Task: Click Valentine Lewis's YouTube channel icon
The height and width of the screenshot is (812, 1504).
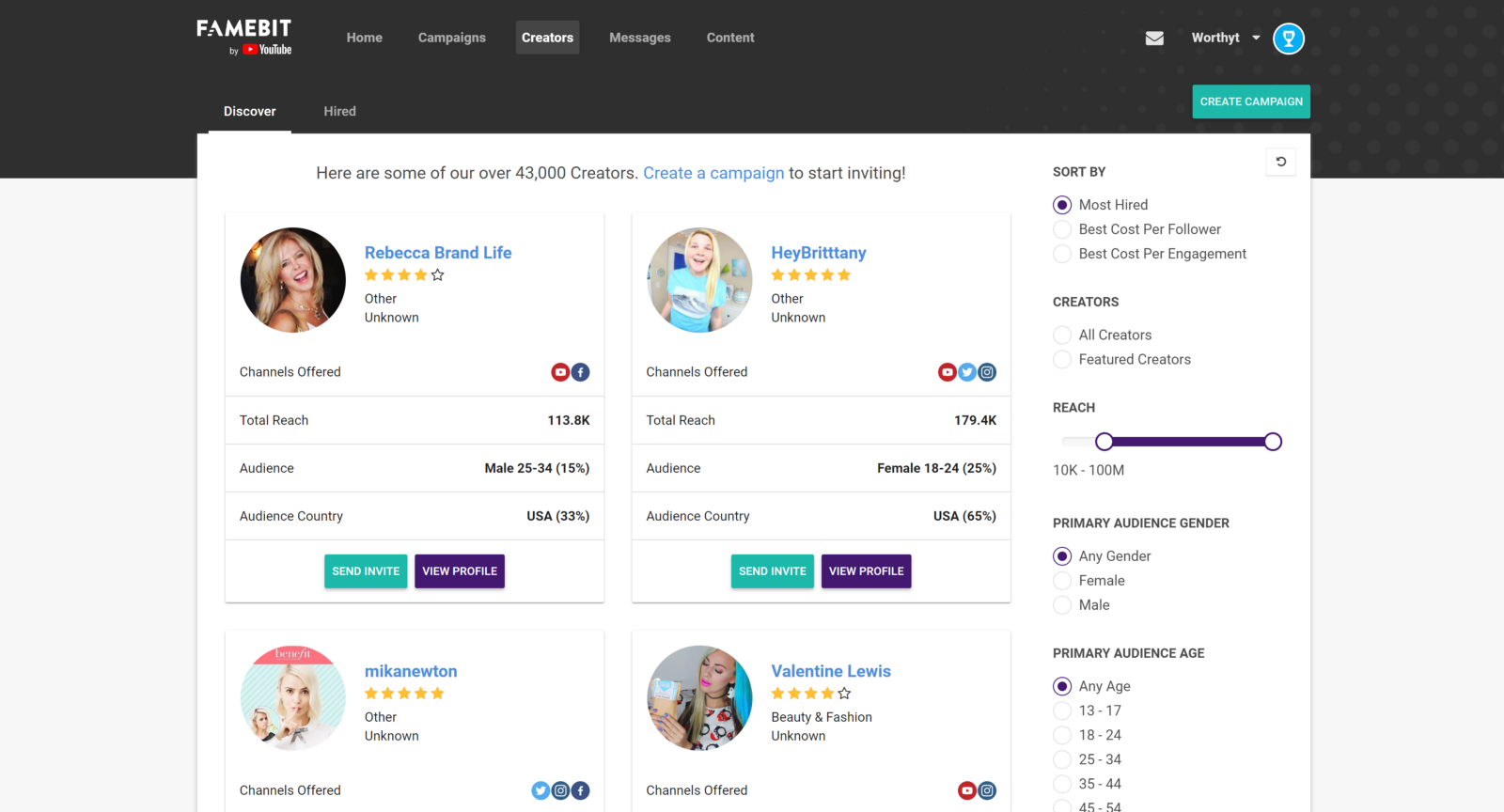Action: click(967, 790)
